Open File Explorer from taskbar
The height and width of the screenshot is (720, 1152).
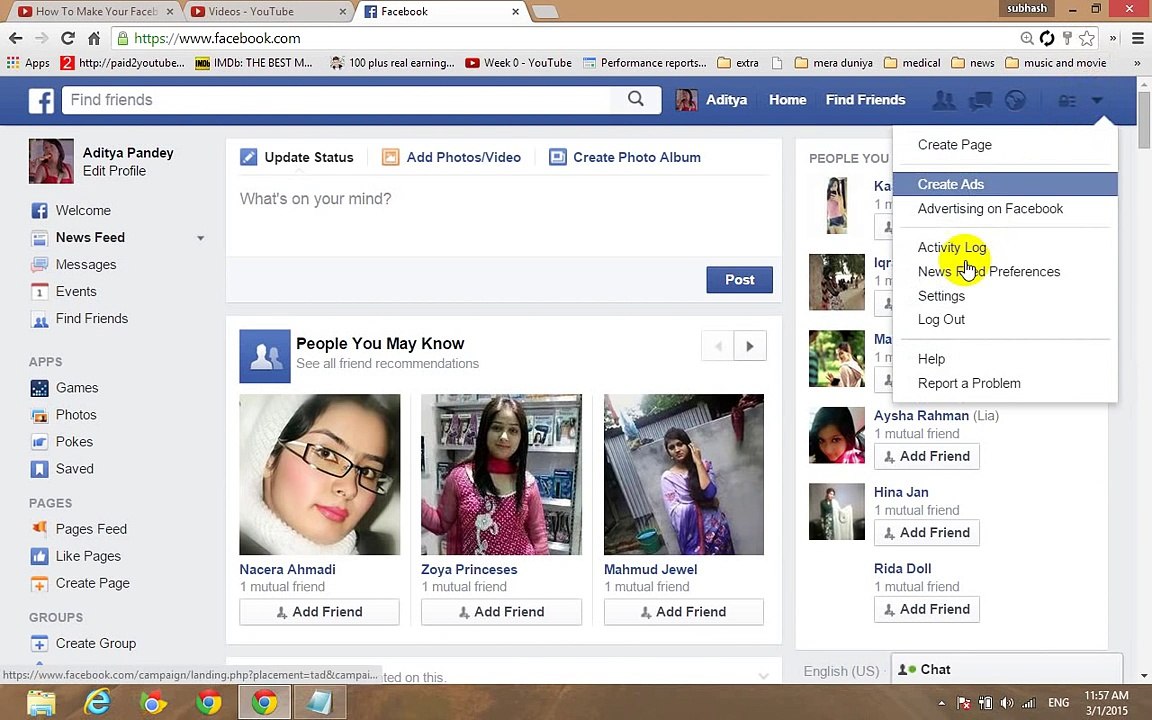click(41, 703)
